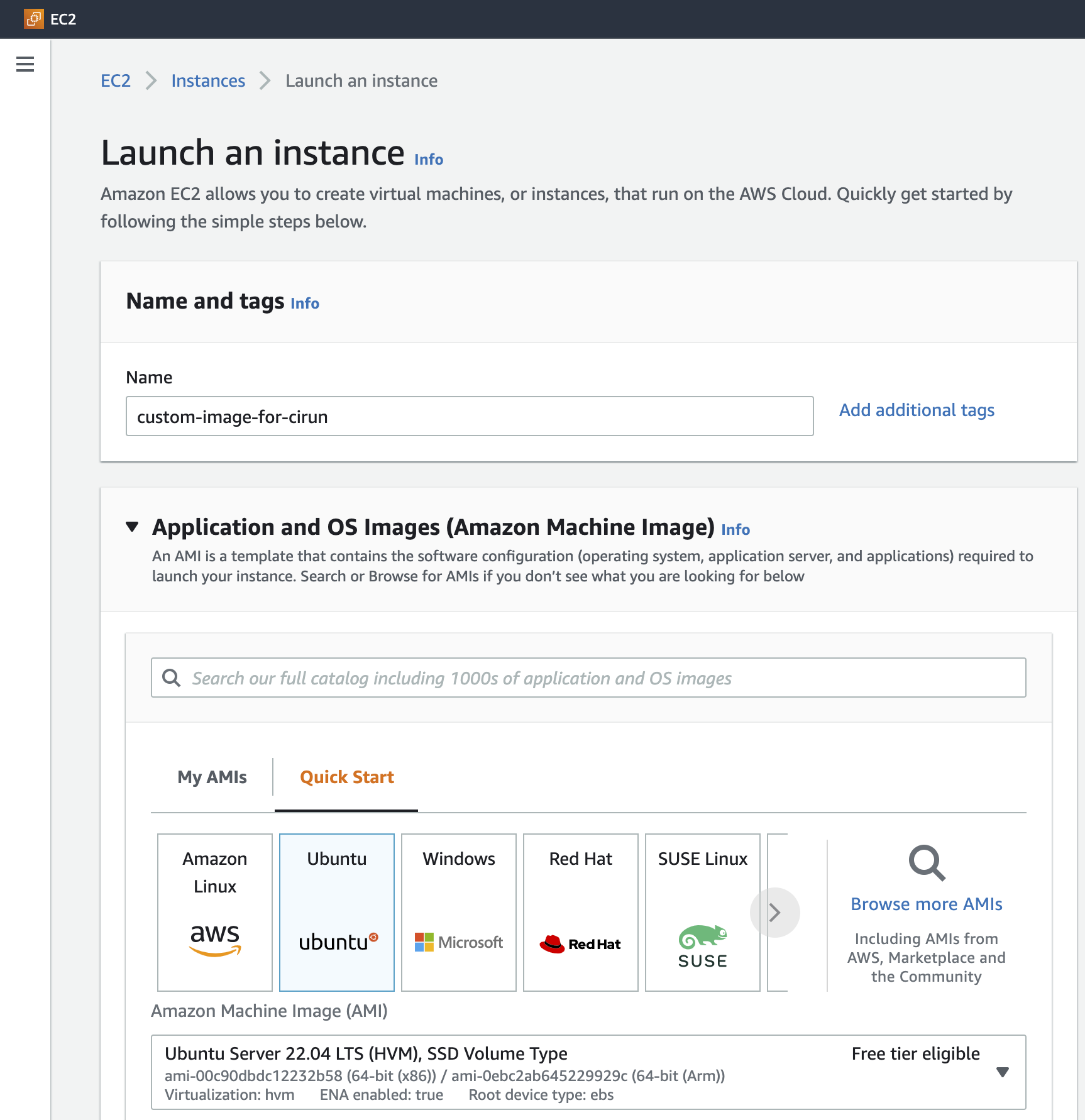The height and width of the screenshot is (1120, 1085).
Task: Click the Instances breadcrumb link
Action: pyautogui.click(x=208, y=80)
